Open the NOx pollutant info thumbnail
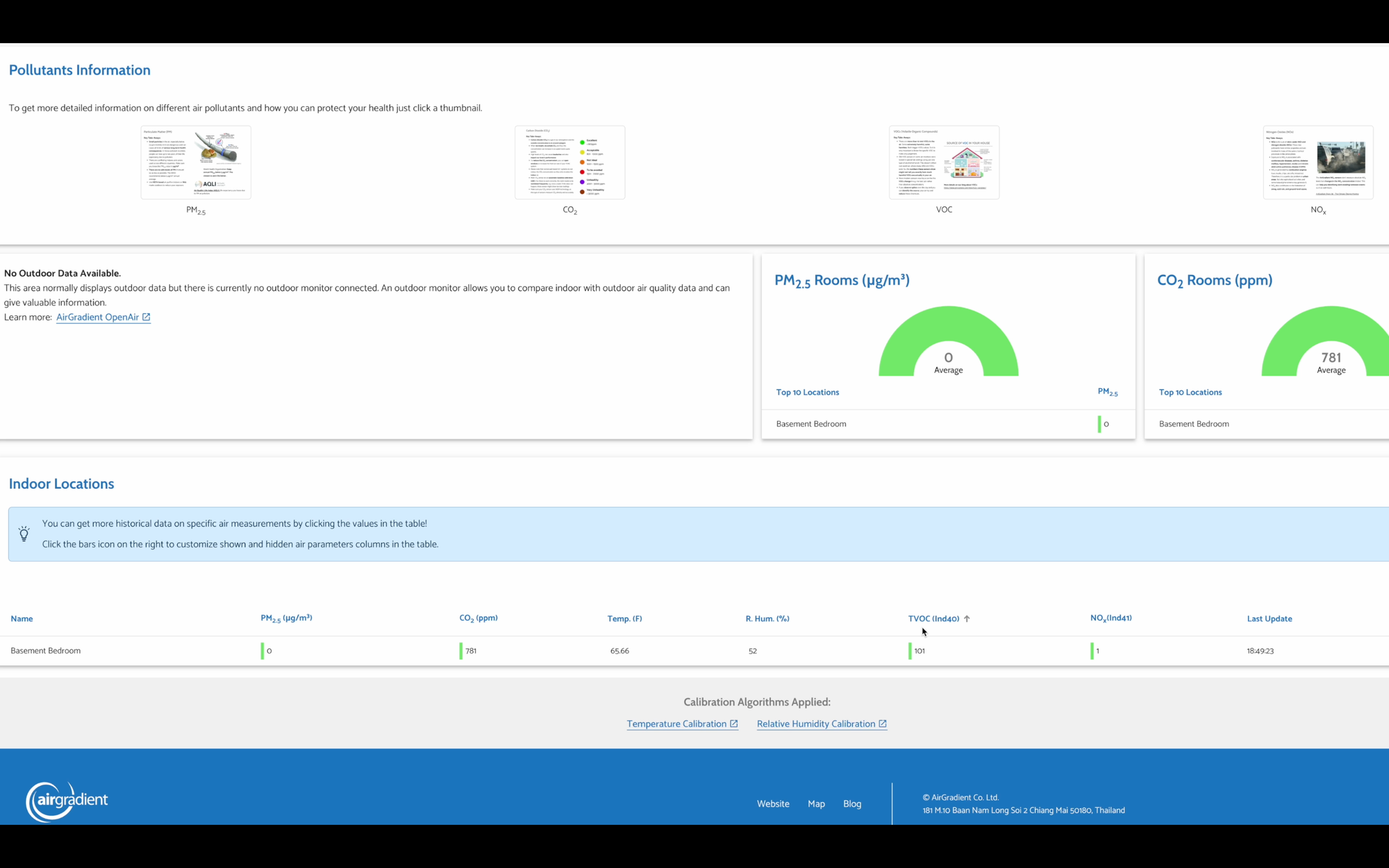Screen dimensions: 1389x868 click(x=1317, y=162)
